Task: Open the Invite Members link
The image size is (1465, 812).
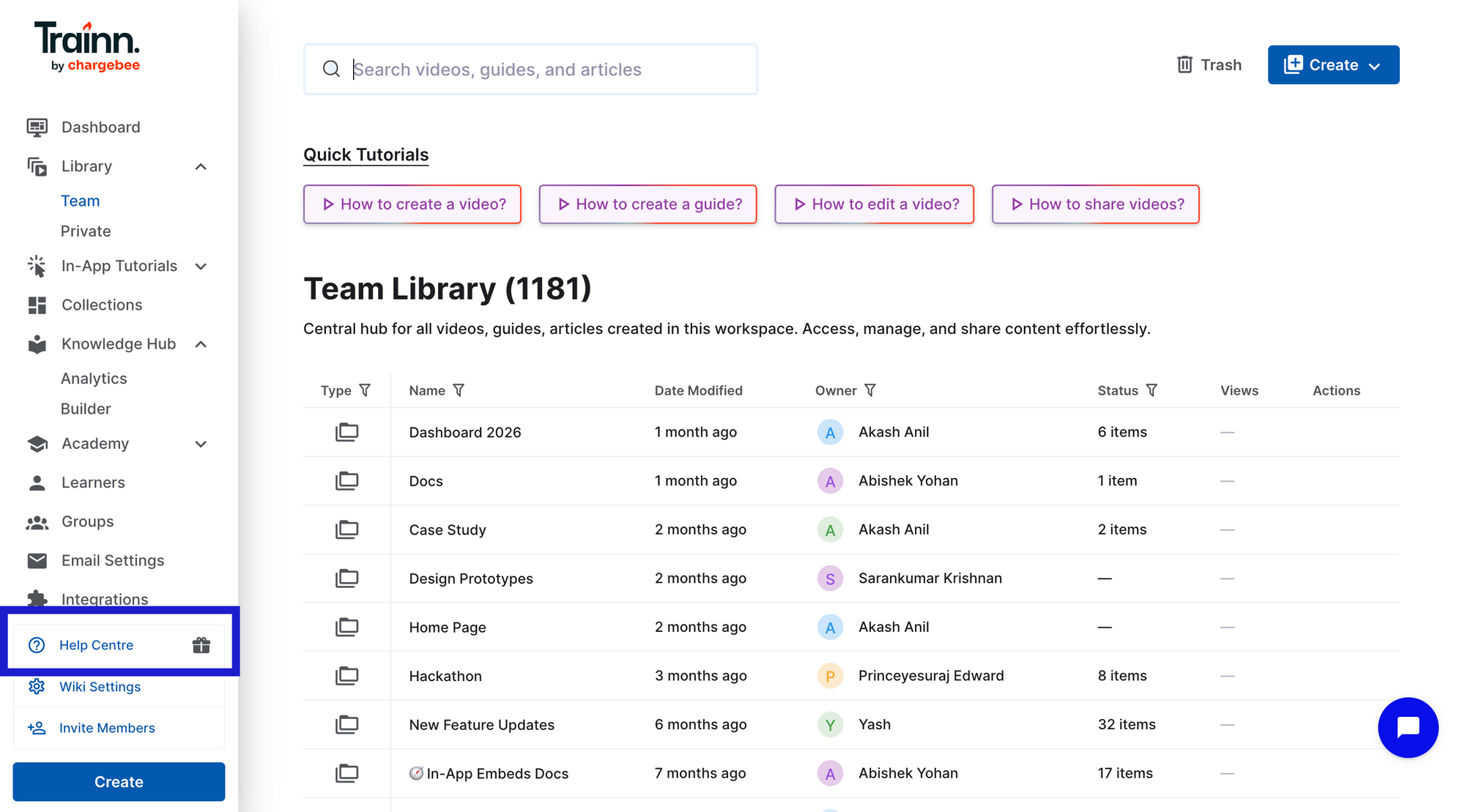Action: [x=107, y=728]
